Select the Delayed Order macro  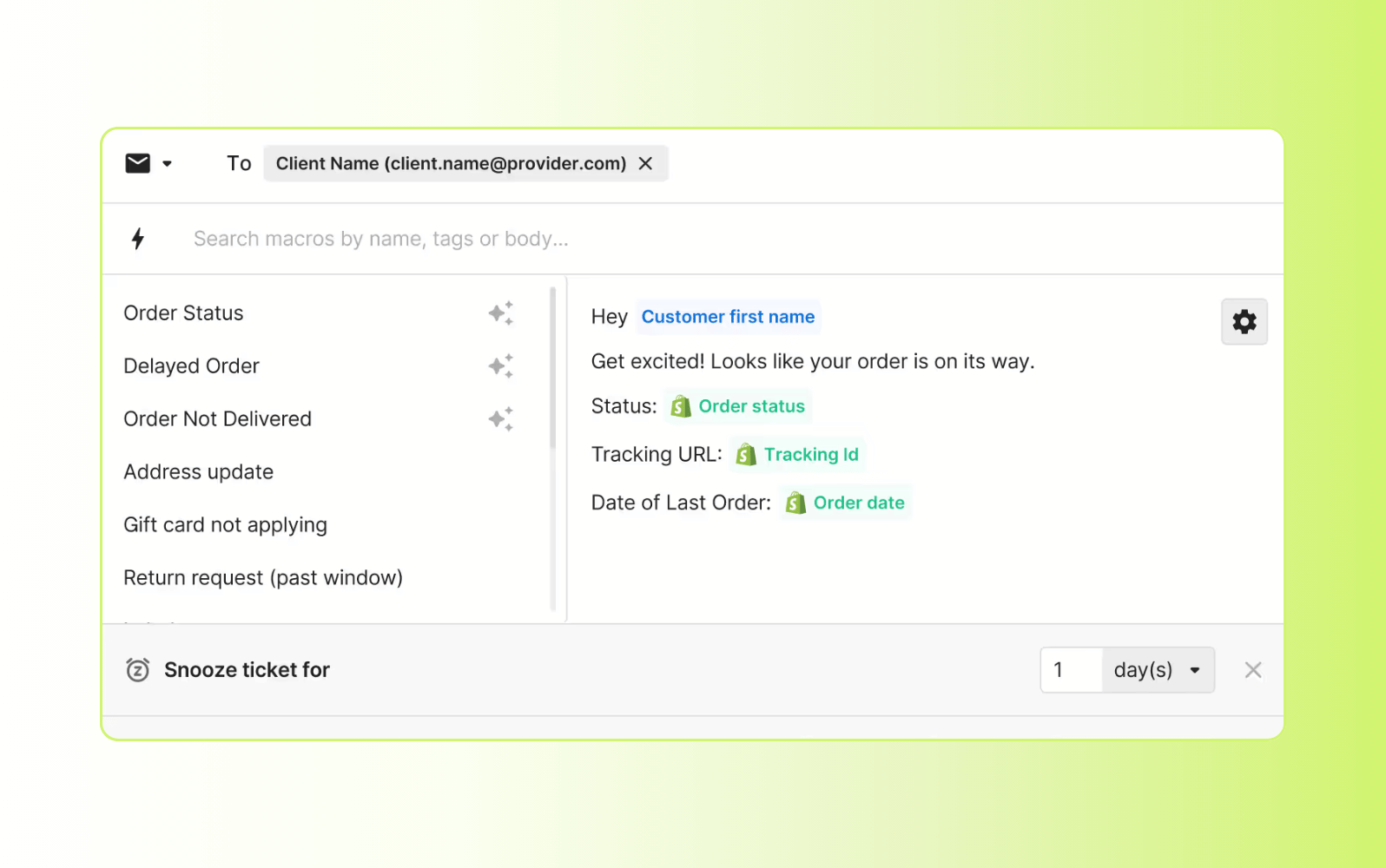coord(191,366)
